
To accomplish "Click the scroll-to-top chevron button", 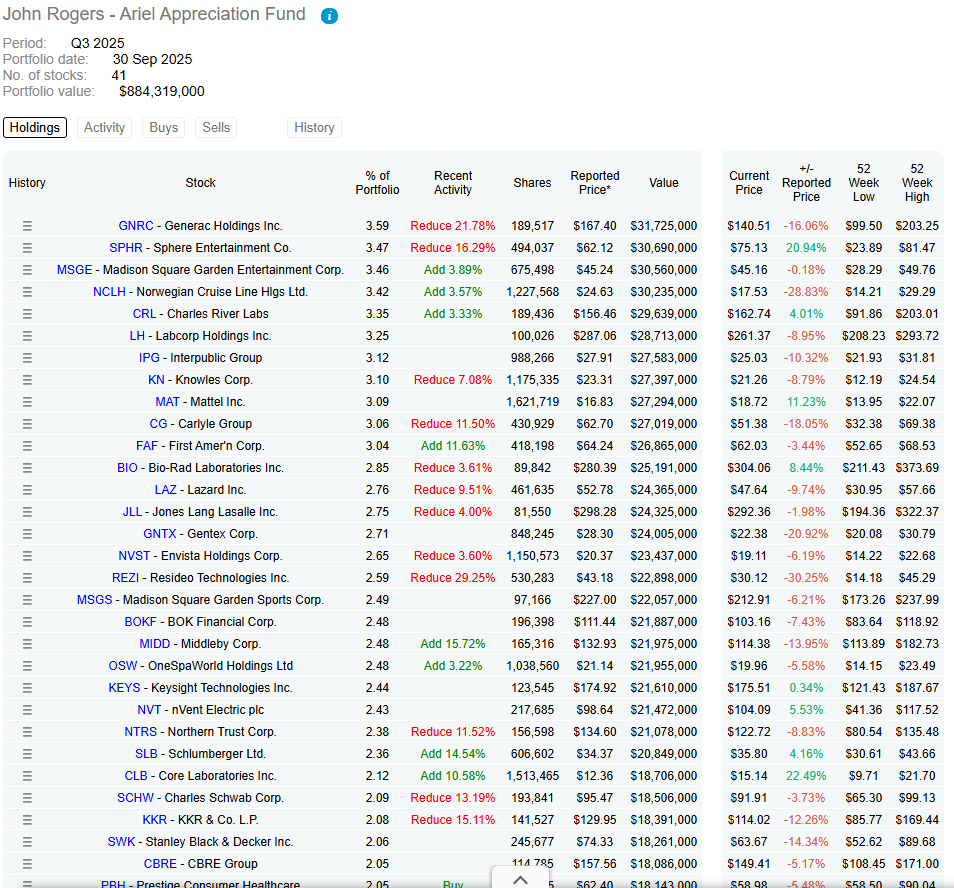I will tap(520, 878).
